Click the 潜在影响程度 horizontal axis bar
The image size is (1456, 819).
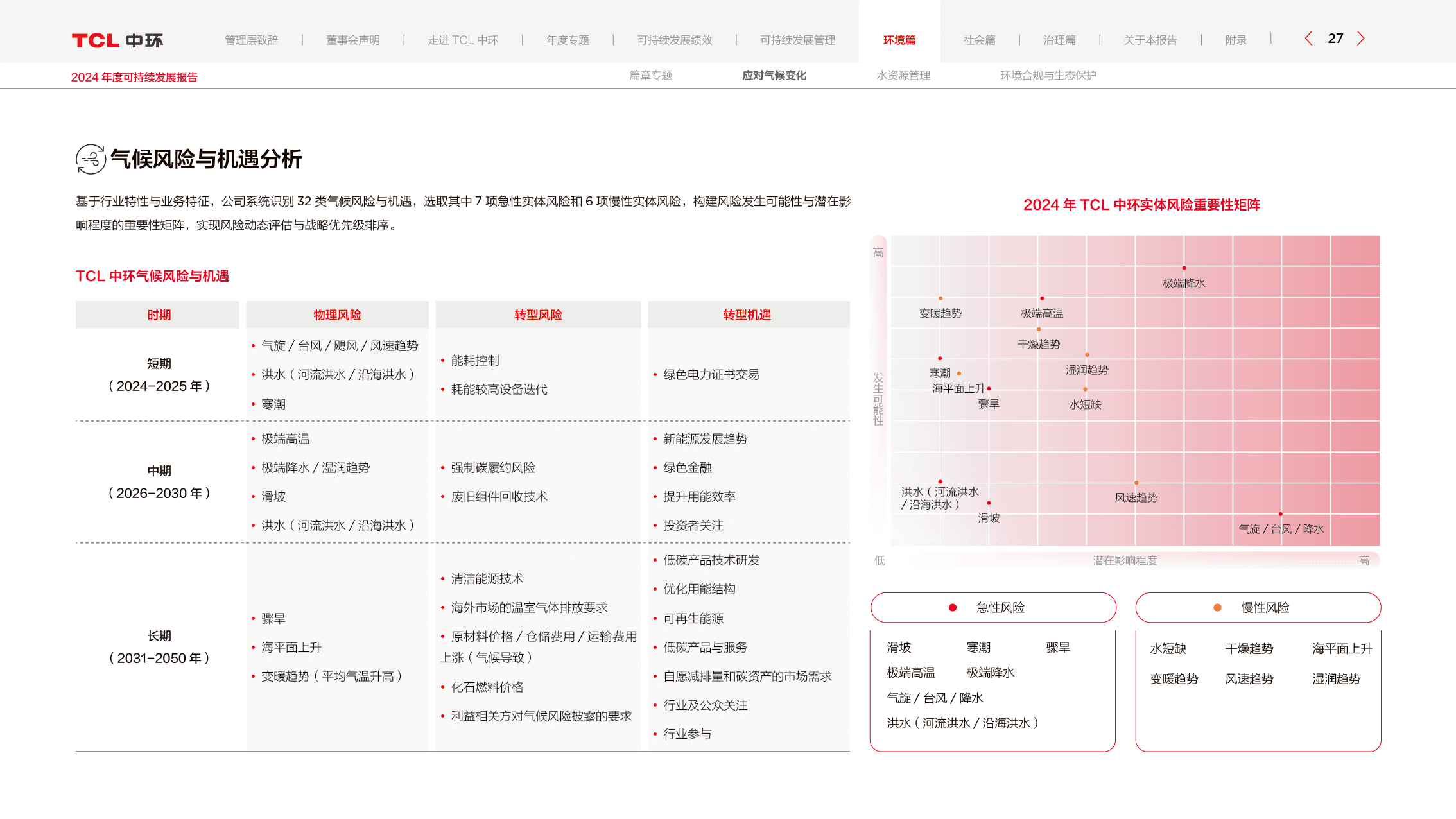point(1125,560)
